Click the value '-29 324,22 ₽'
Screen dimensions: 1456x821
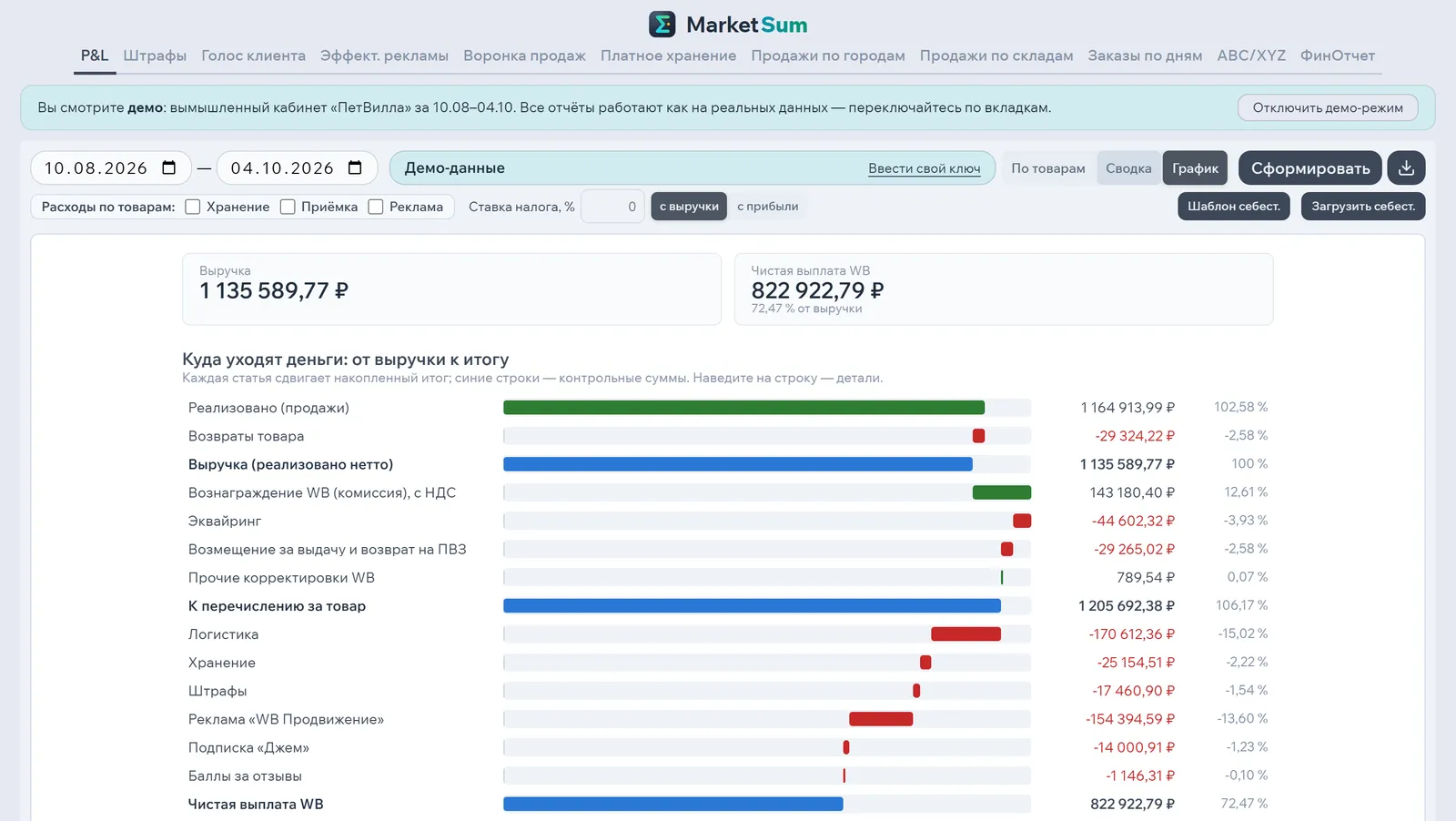(1135, 436)
